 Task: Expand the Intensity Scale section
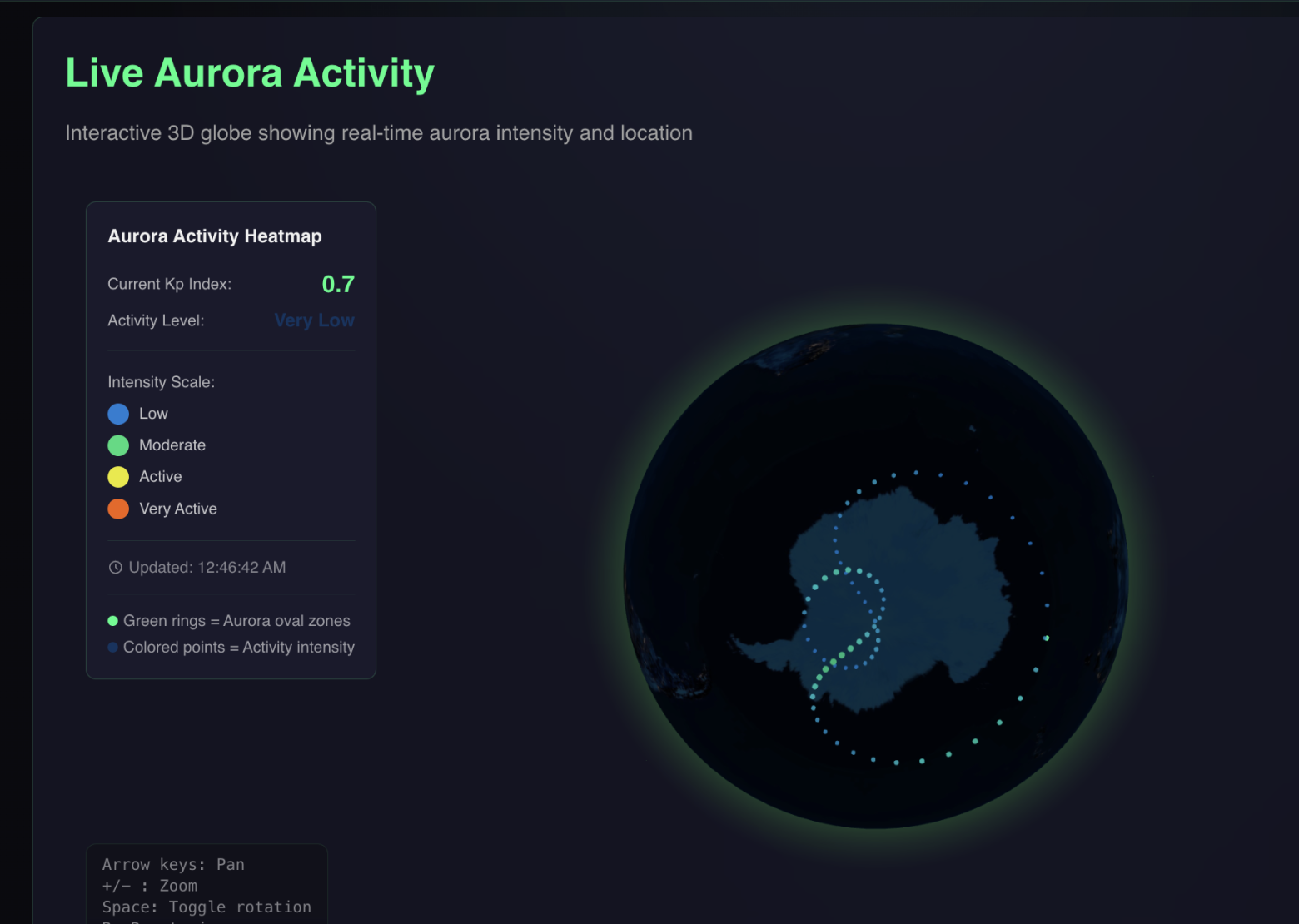161,381
